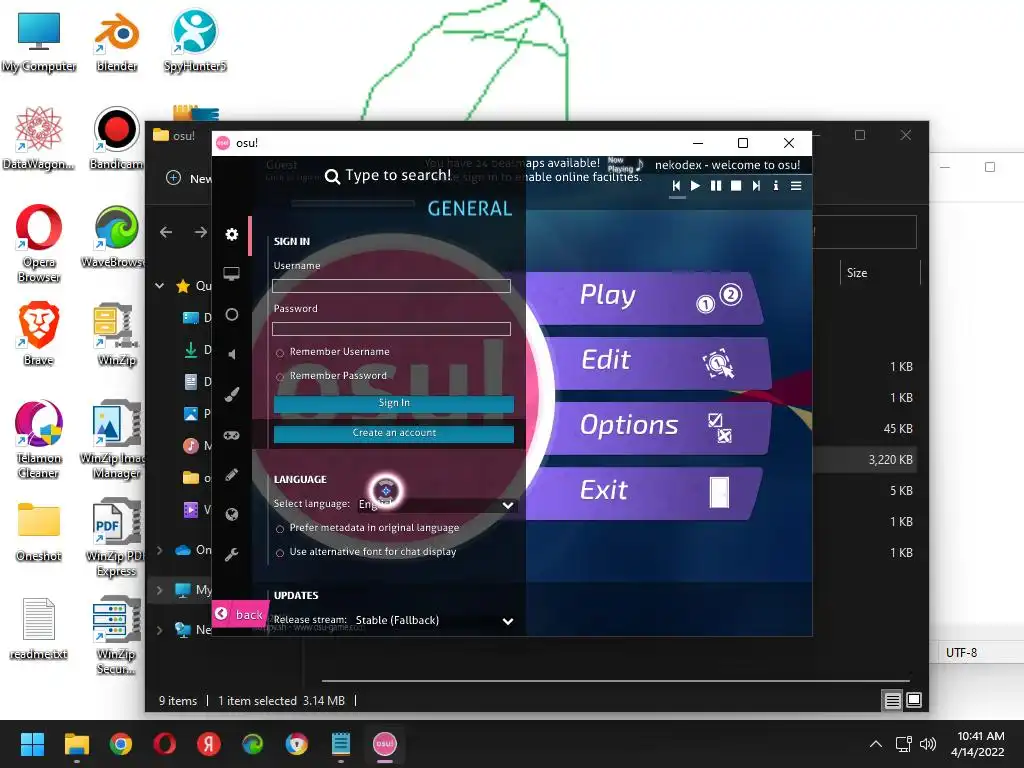Enable Remember Password option
The width and height of the screenshot is (1024, 768).
280,377
